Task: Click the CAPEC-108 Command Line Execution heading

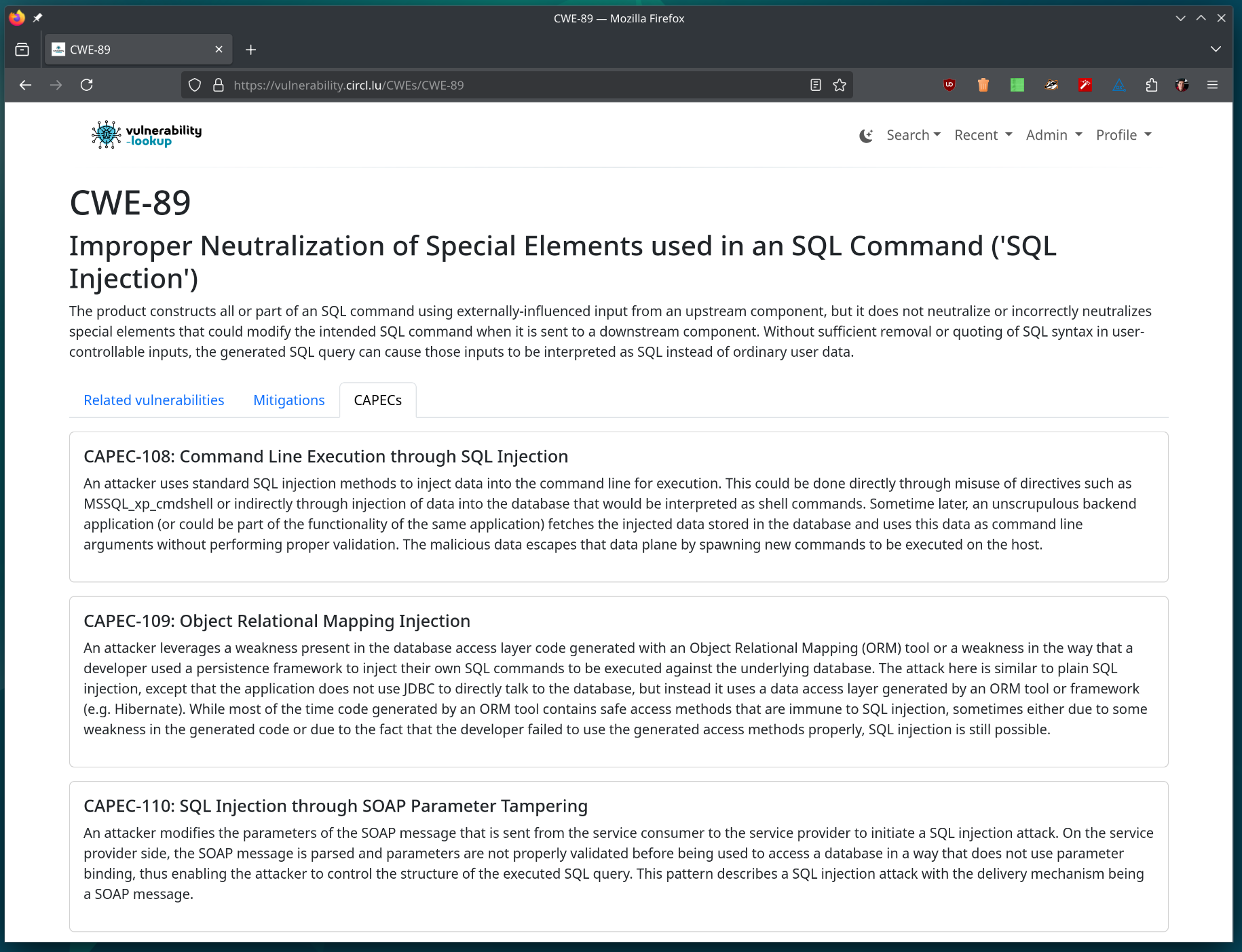Action: tap(326, 457)
